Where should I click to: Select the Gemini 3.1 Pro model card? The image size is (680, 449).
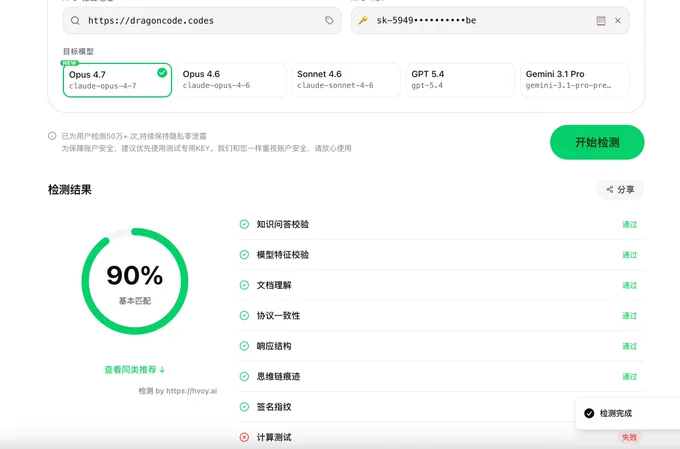click(x=575, y=80)
